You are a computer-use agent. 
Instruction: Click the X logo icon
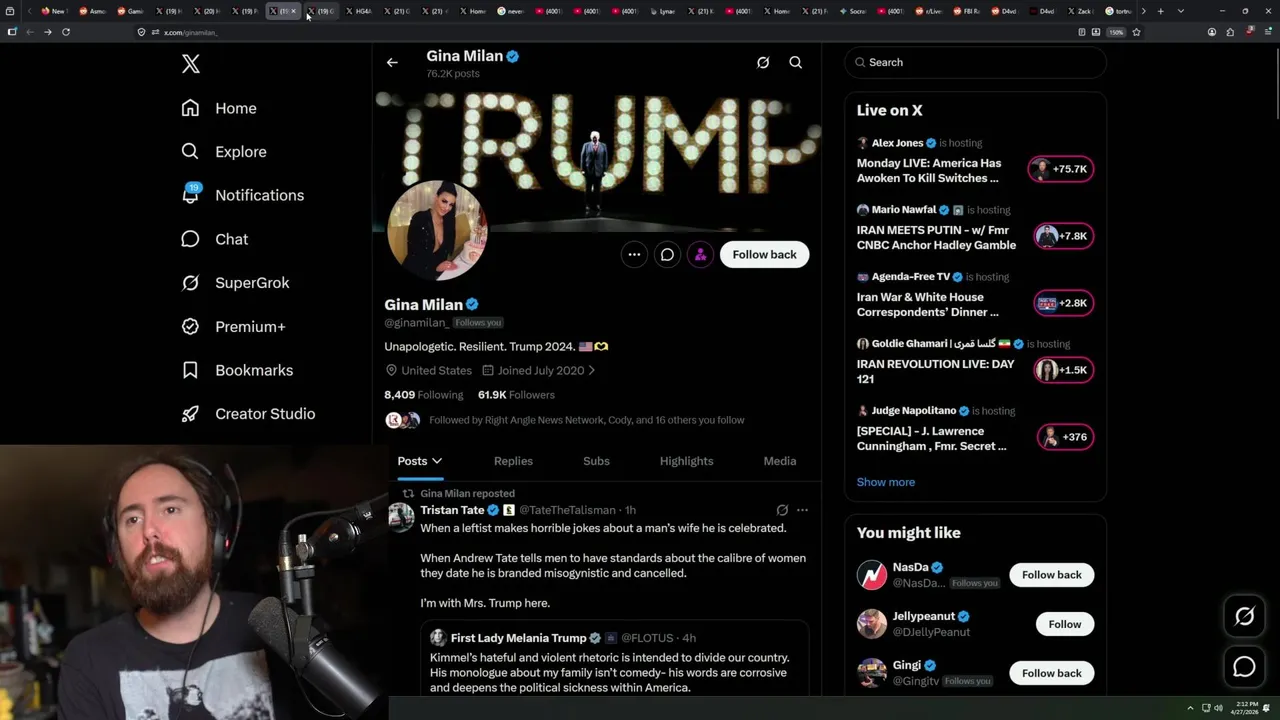point(191,64)
